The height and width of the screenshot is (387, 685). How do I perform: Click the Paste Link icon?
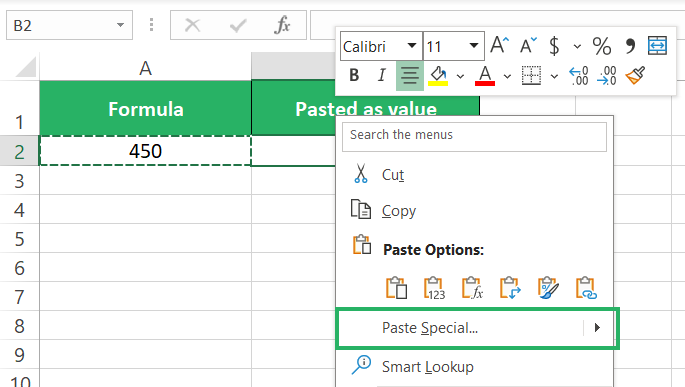pos(586,288)
